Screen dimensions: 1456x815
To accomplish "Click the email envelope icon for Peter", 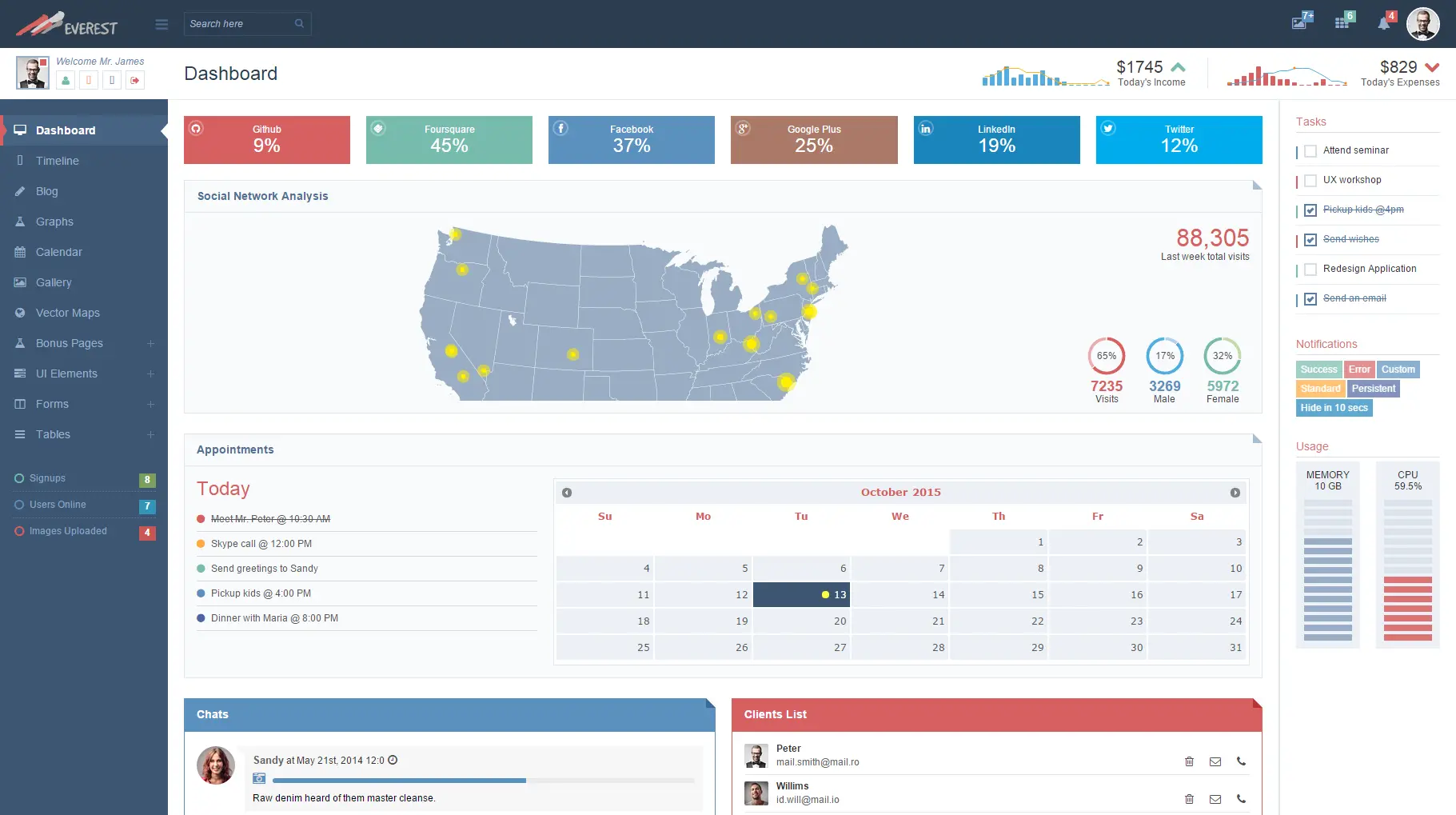I will (1215, 761).
